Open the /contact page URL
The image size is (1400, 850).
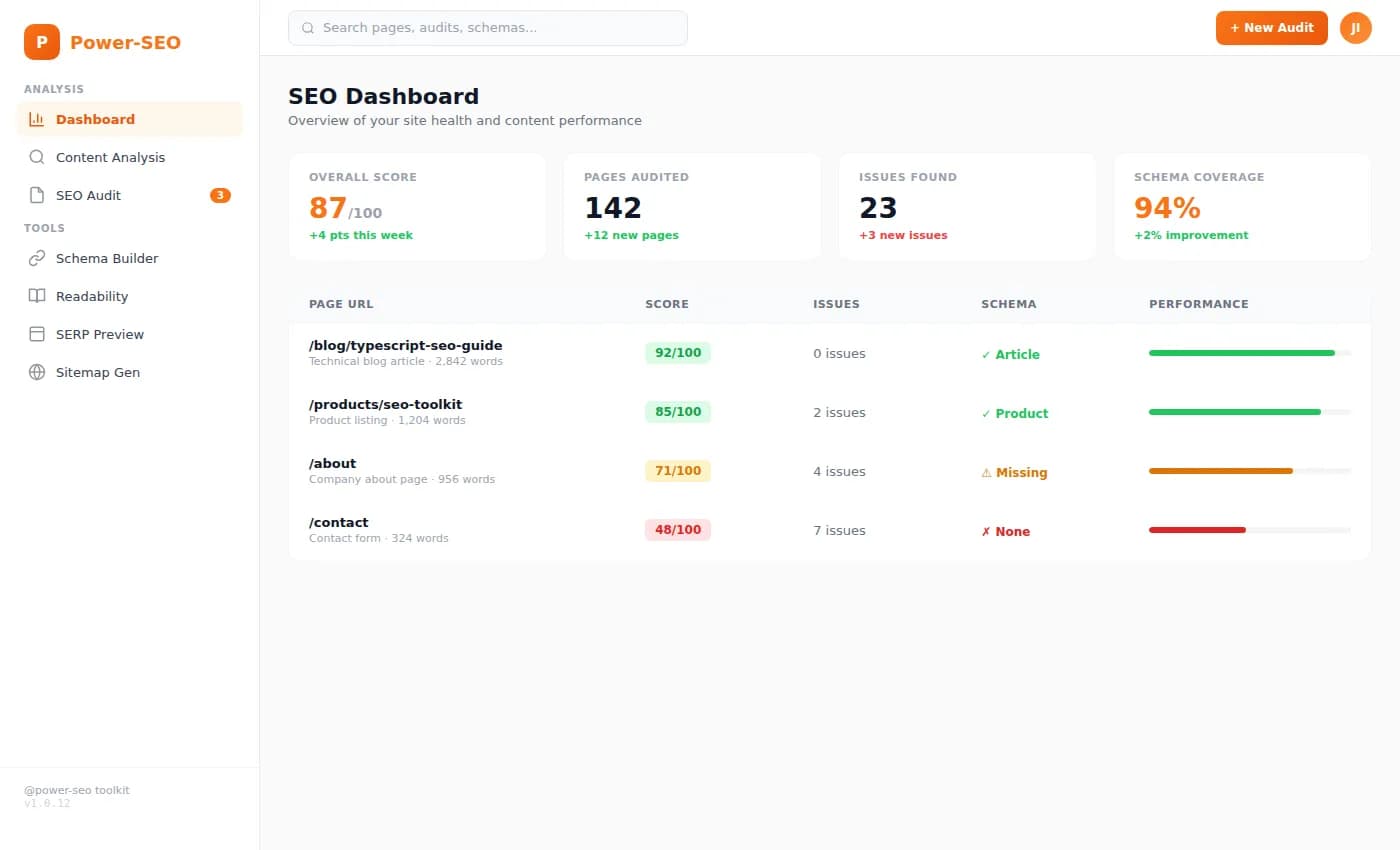[339, 523]
